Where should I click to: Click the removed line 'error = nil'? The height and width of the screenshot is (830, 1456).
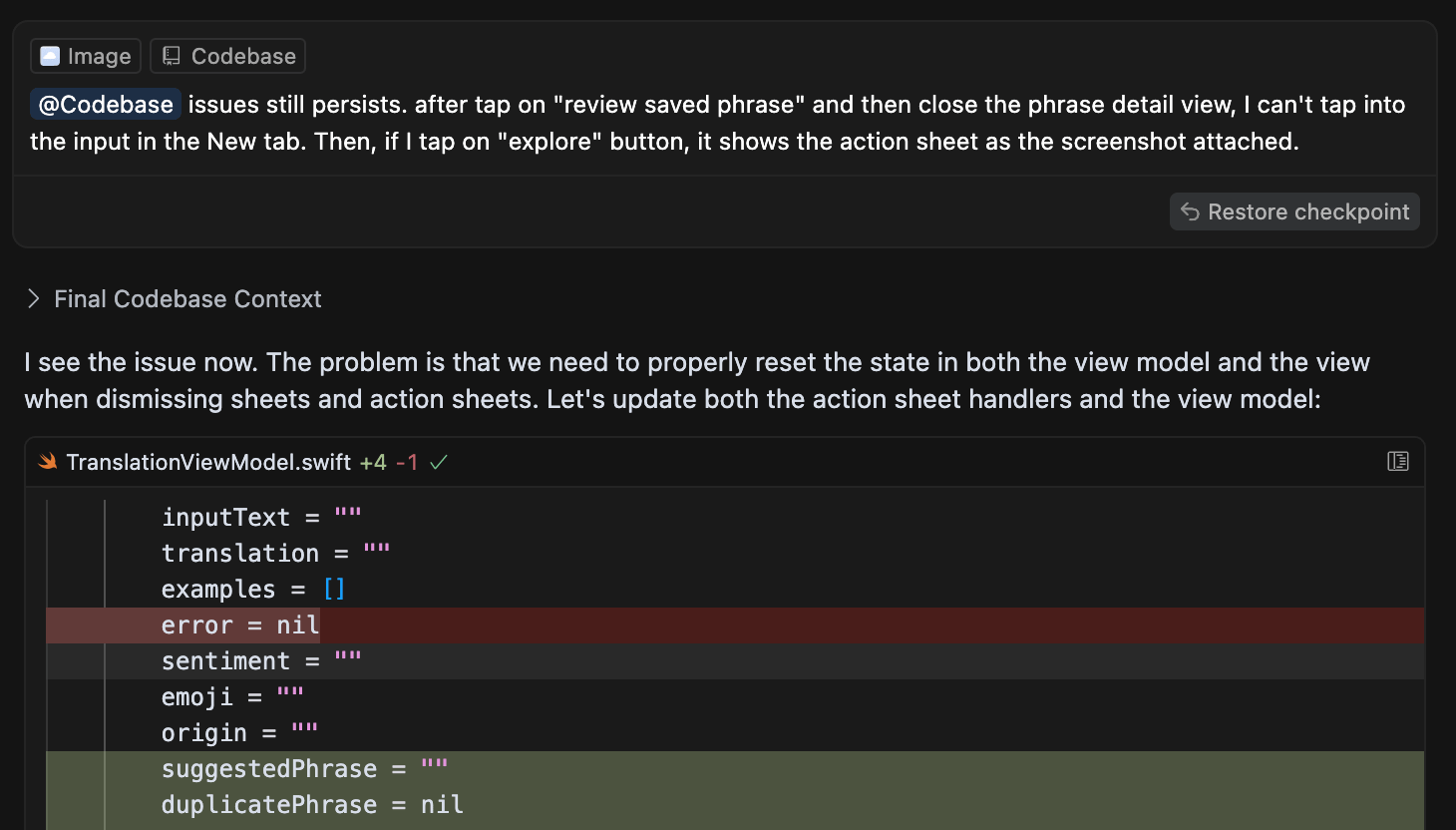click(735, 625)
